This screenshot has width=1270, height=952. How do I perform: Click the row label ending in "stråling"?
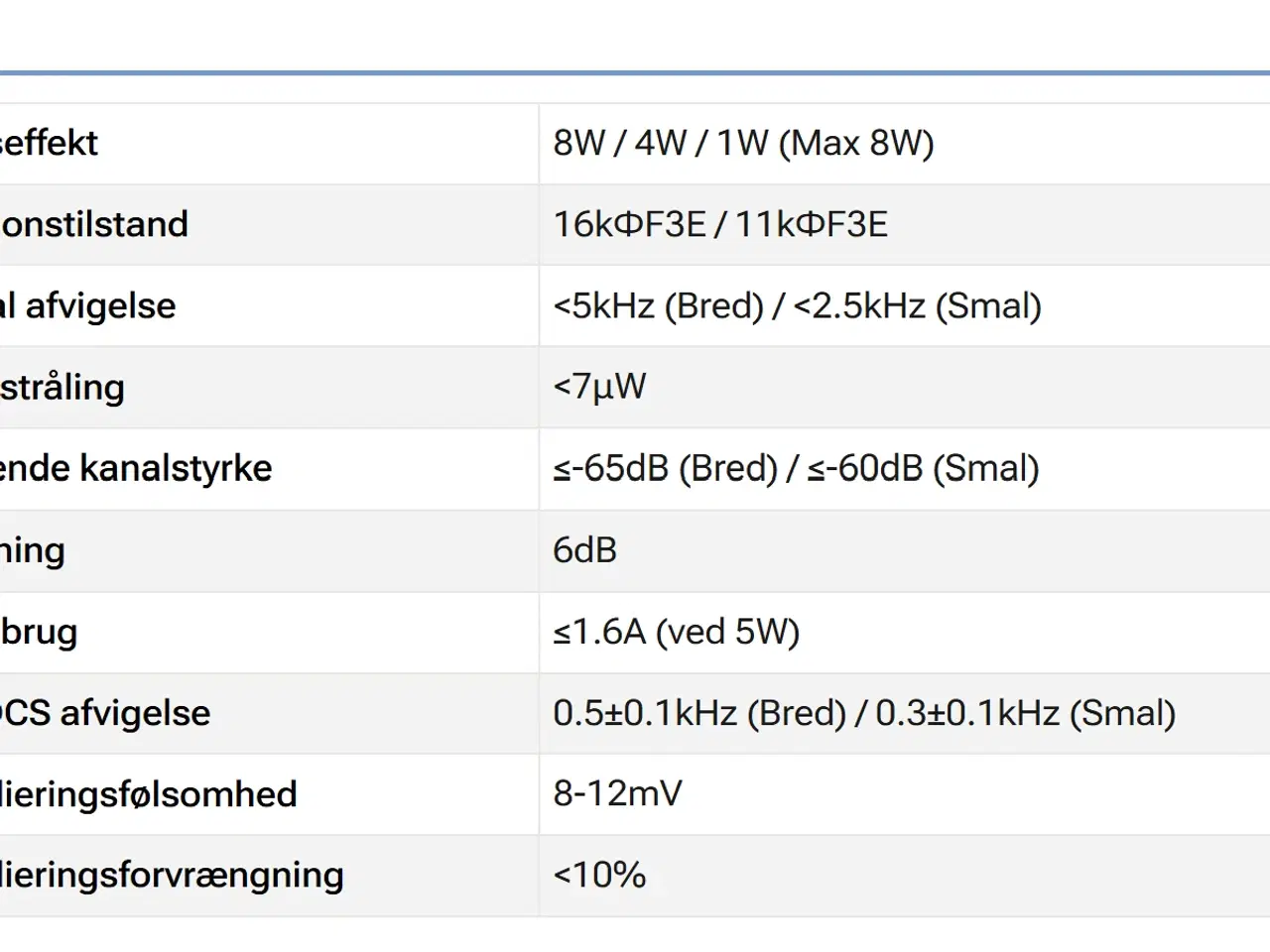pos(63,388)
